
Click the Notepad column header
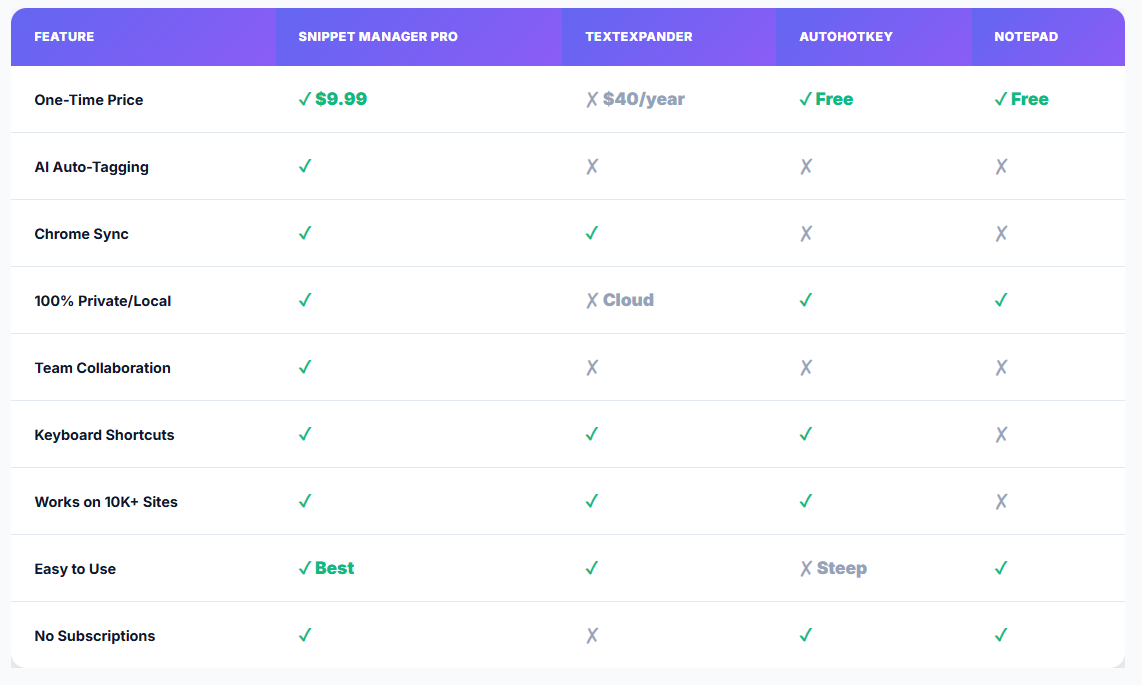click(x=1026, y=37)
